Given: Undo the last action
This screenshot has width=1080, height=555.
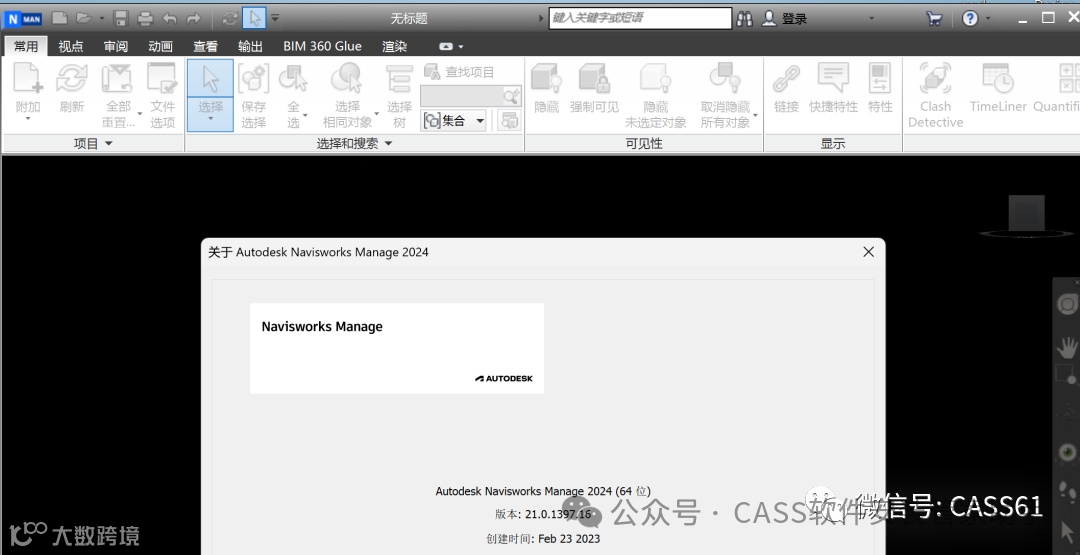Looking at the screenshot, I should pos(169,19).
